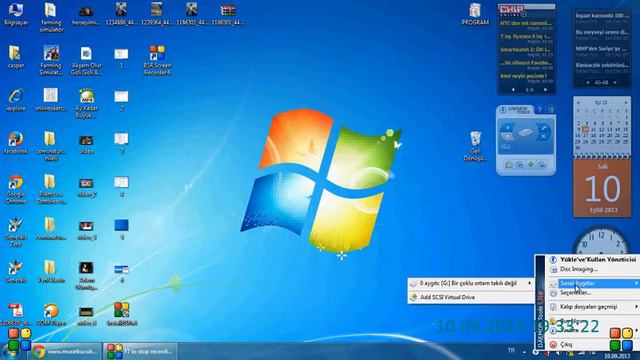Click the DAEMON Tools gadget help button
Image resolution: width=640 pixels, height=360 pixels.
tap(540, 110)
